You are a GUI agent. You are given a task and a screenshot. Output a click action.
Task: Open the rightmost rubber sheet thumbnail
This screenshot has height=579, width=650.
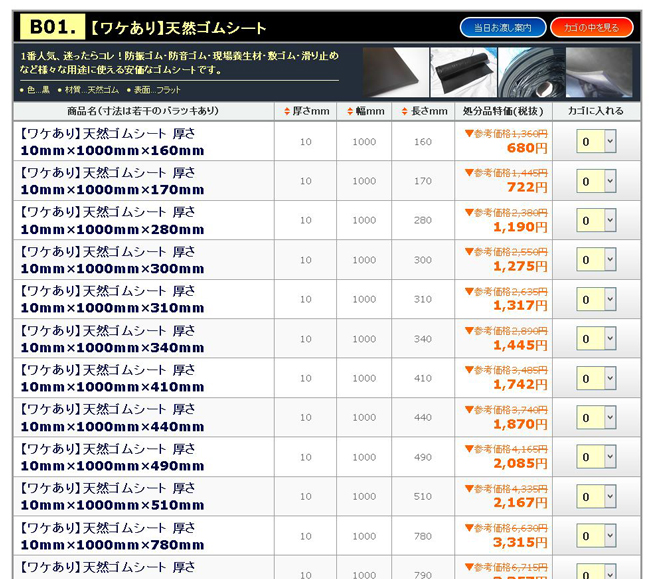(599, 72)
